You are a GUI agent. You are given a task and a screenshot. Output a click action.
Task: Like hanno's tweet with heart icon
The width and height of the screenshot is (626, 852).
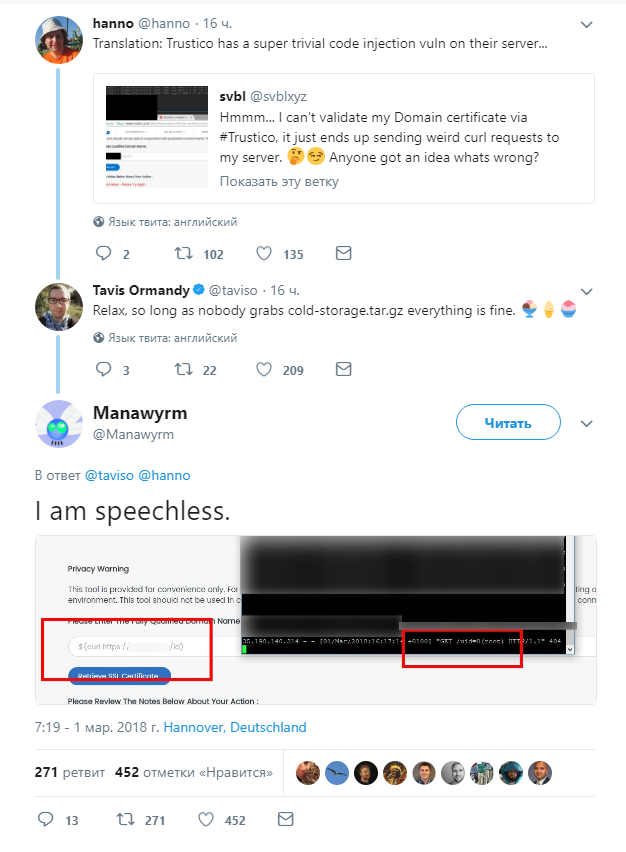264,254
